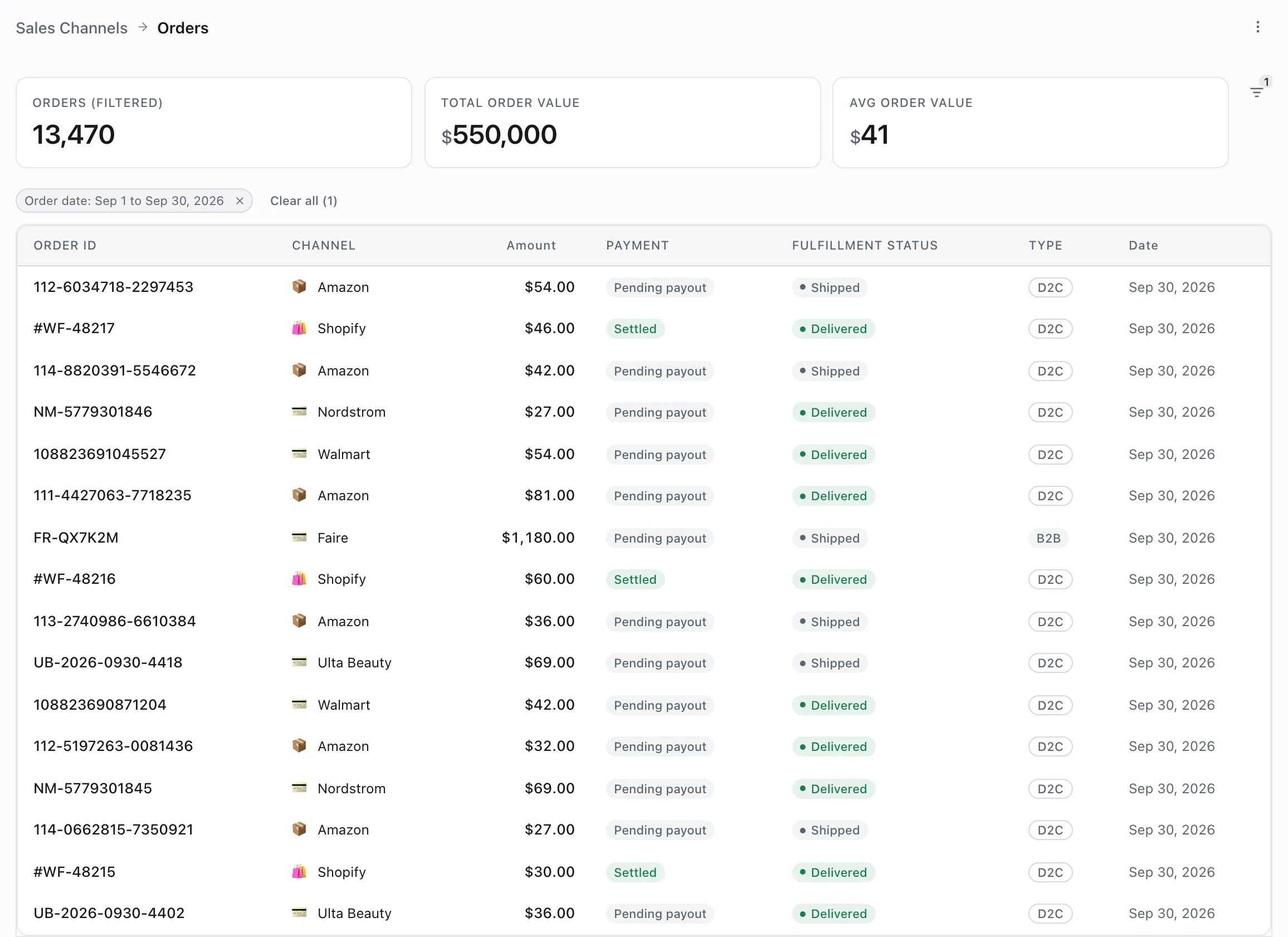Click Amazon icon for order 114-8820391-5546672
This screenshot has height=937, width=1288.
pyautogui.click(x=299, y=370)
